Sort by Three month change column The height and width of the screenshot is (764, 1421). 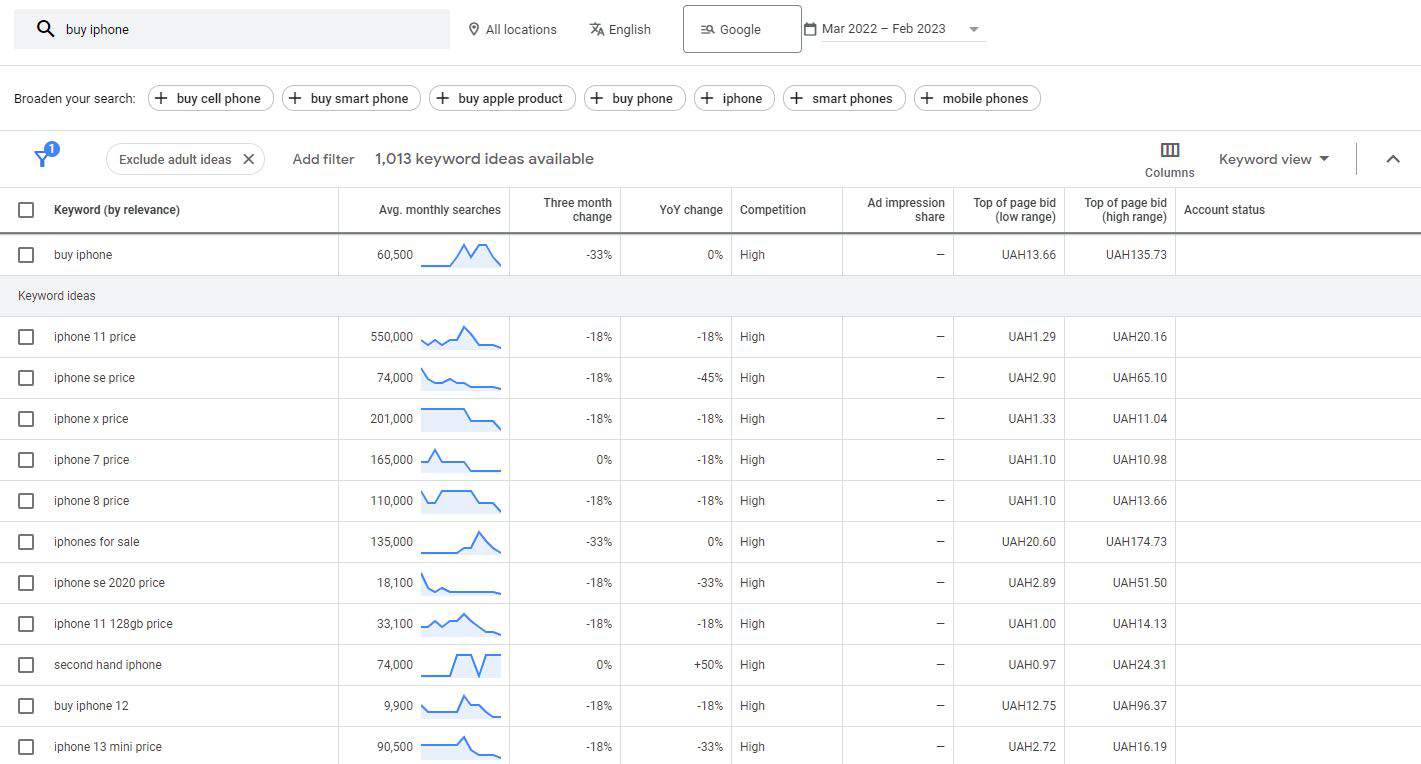(x=577, y=210)
